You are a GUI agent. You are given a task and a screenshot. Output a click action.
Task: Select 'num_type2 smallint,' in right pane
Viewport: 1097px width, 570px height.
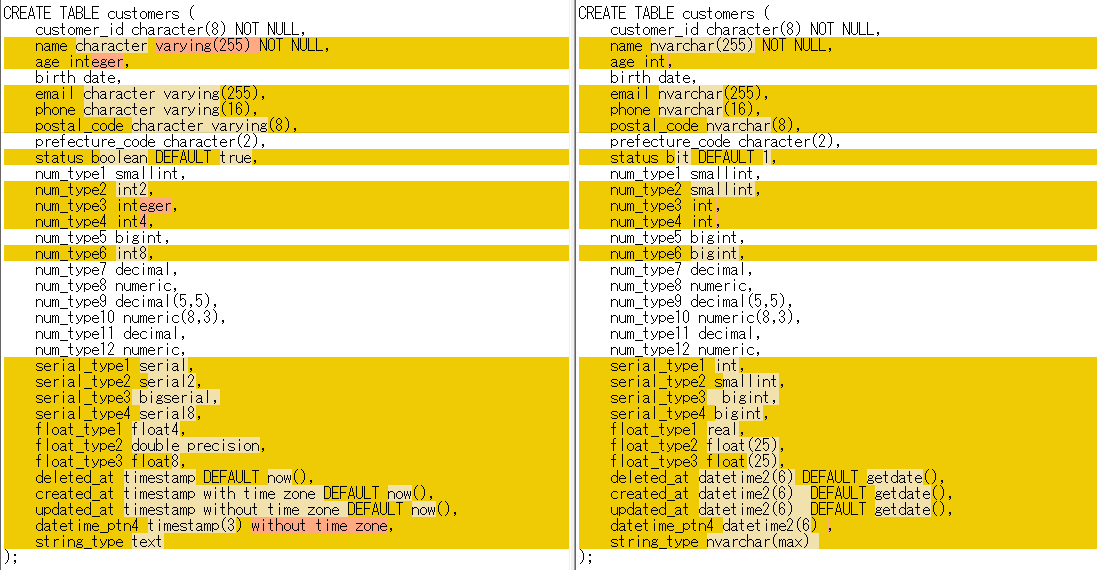point(685,190)
